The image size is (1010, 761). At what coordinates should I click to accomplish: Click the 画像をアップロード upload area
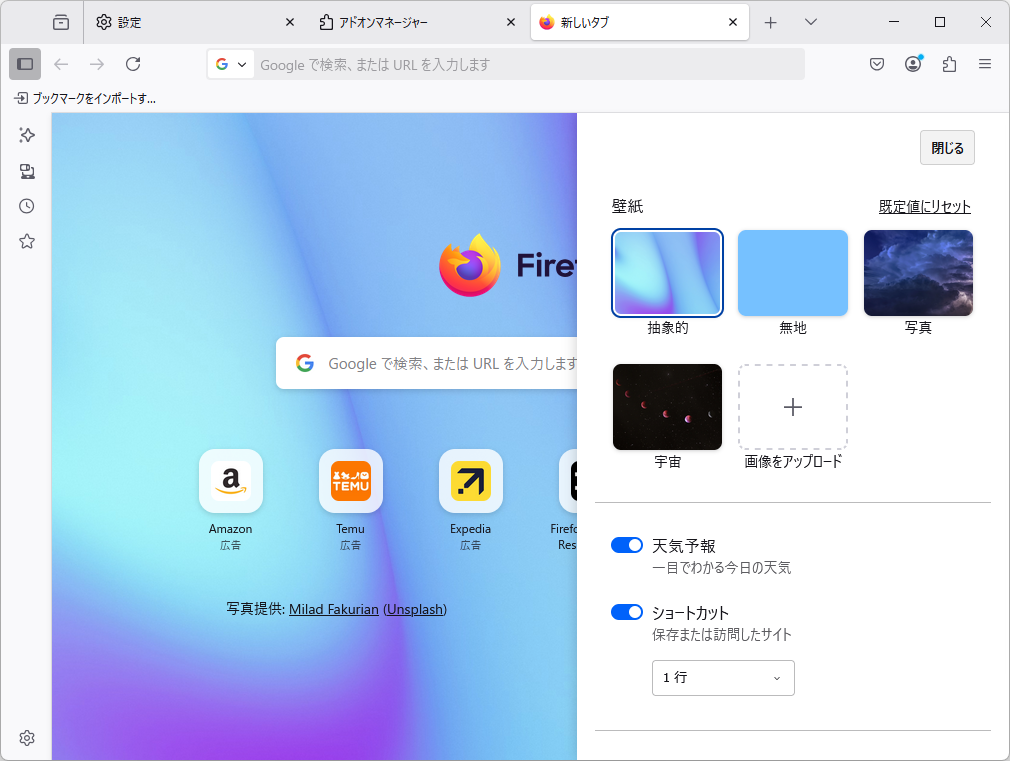coord(792,407)
